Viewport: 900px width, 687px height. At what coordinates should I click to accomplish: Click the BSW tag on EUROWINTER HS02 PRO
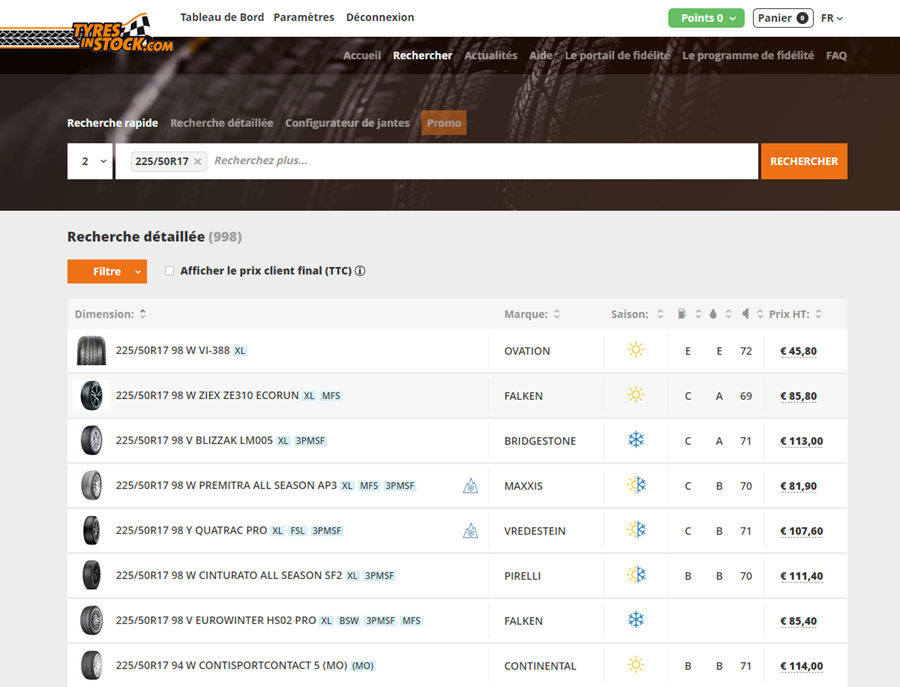(x=348, y=621)
